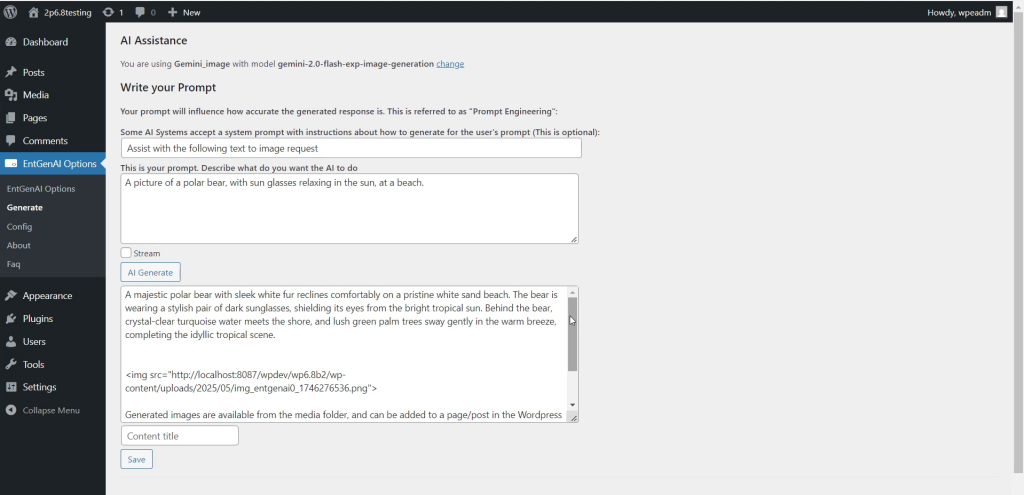Click the prompt textarea resize handle
1024x495 pixels.
click(574, 240)
